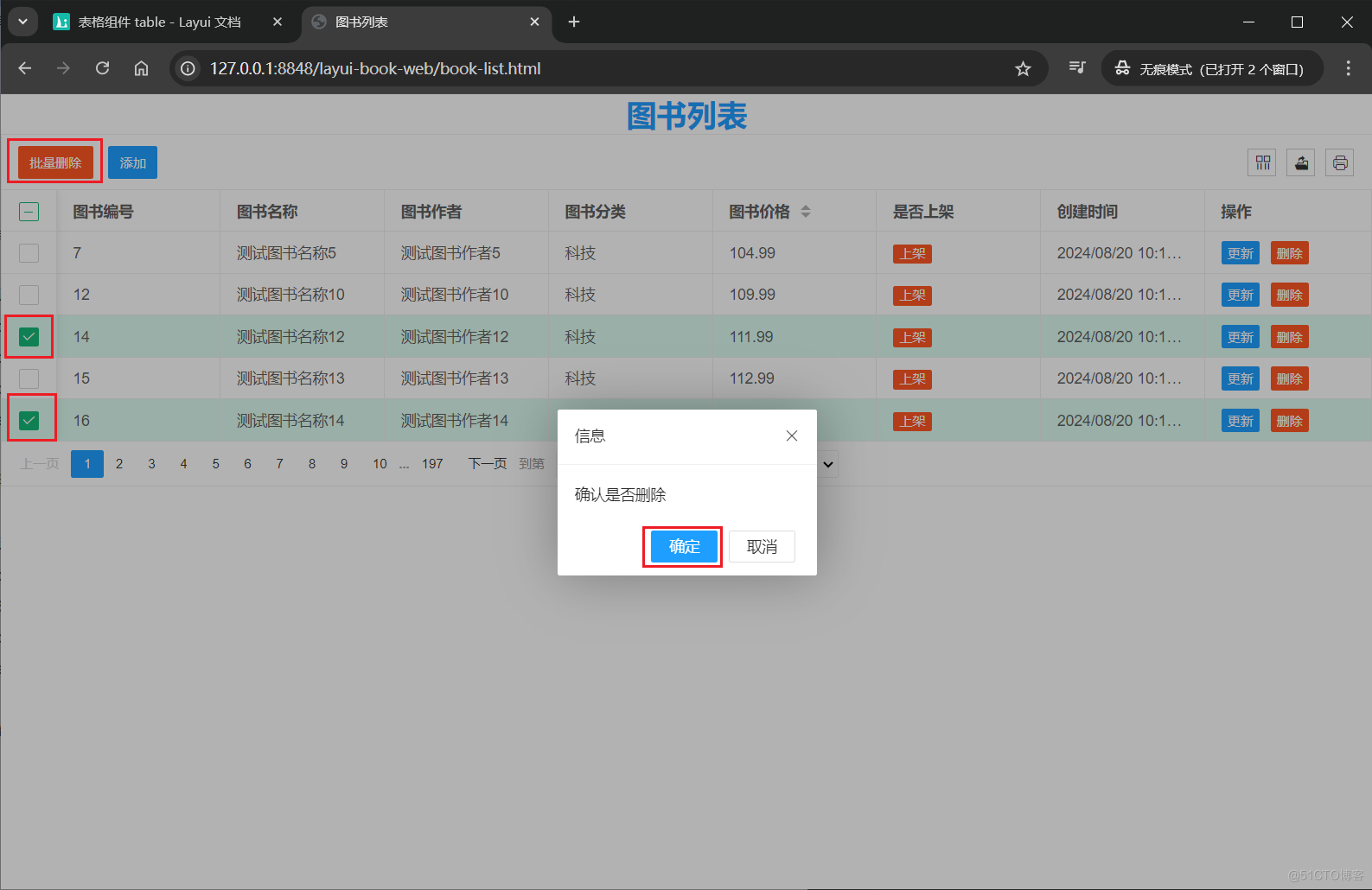Click 上架 status tag for book 7
Viewport: 1372px width, 890px height.
[x=912, y=253]
